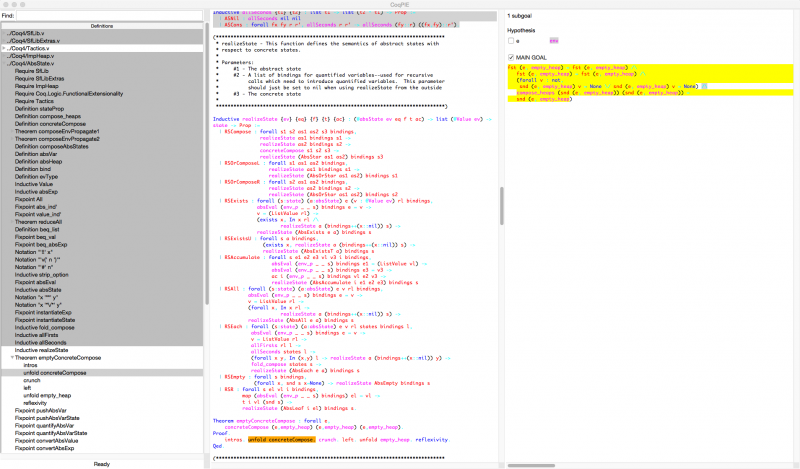Select 'Inductive realizeState' in the tree
800x469 pixels.
click(41, 350)
